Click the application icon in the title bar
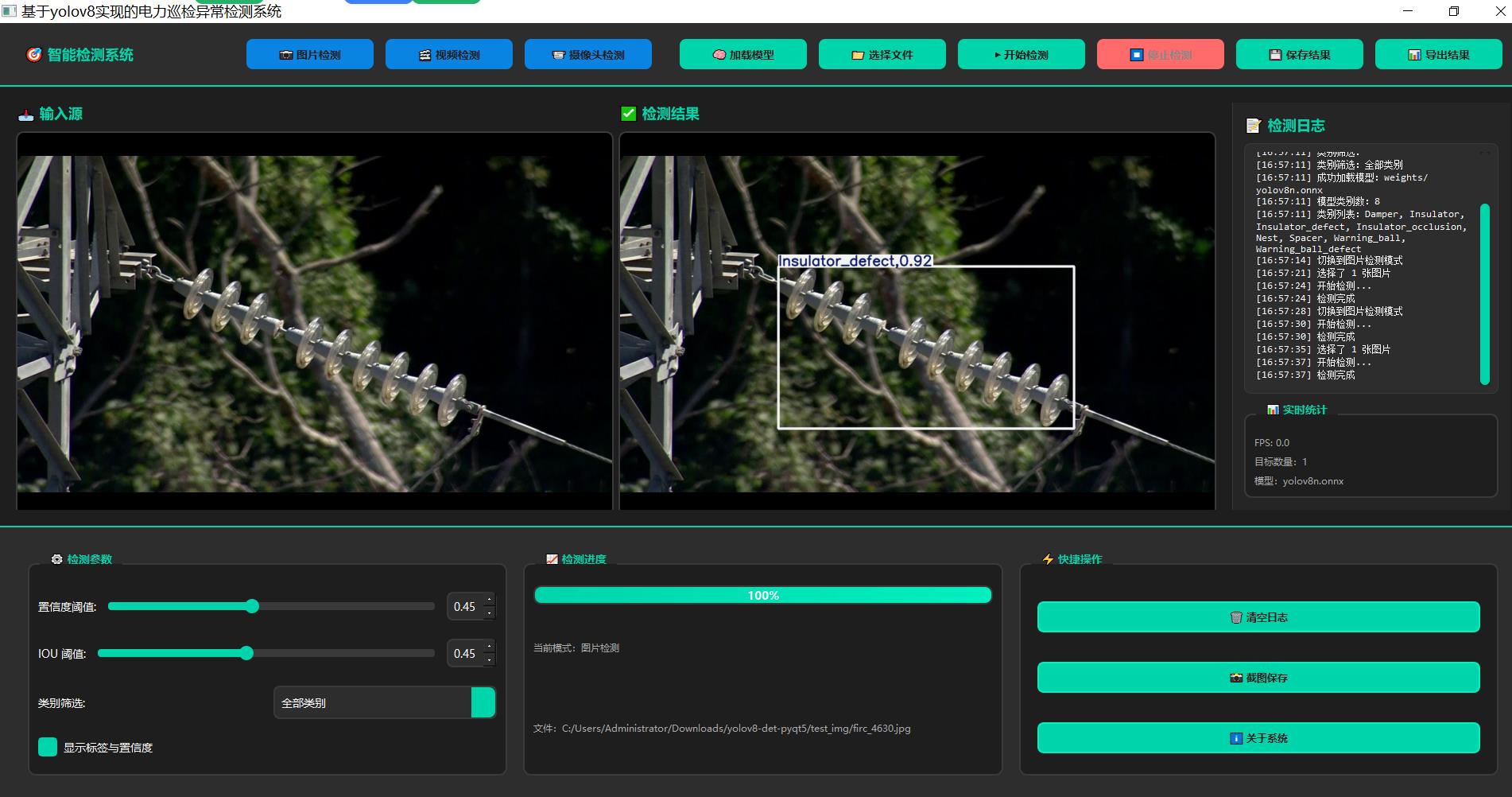The height and width of the screenshot is (797, 1512). (x=9, y=11)
